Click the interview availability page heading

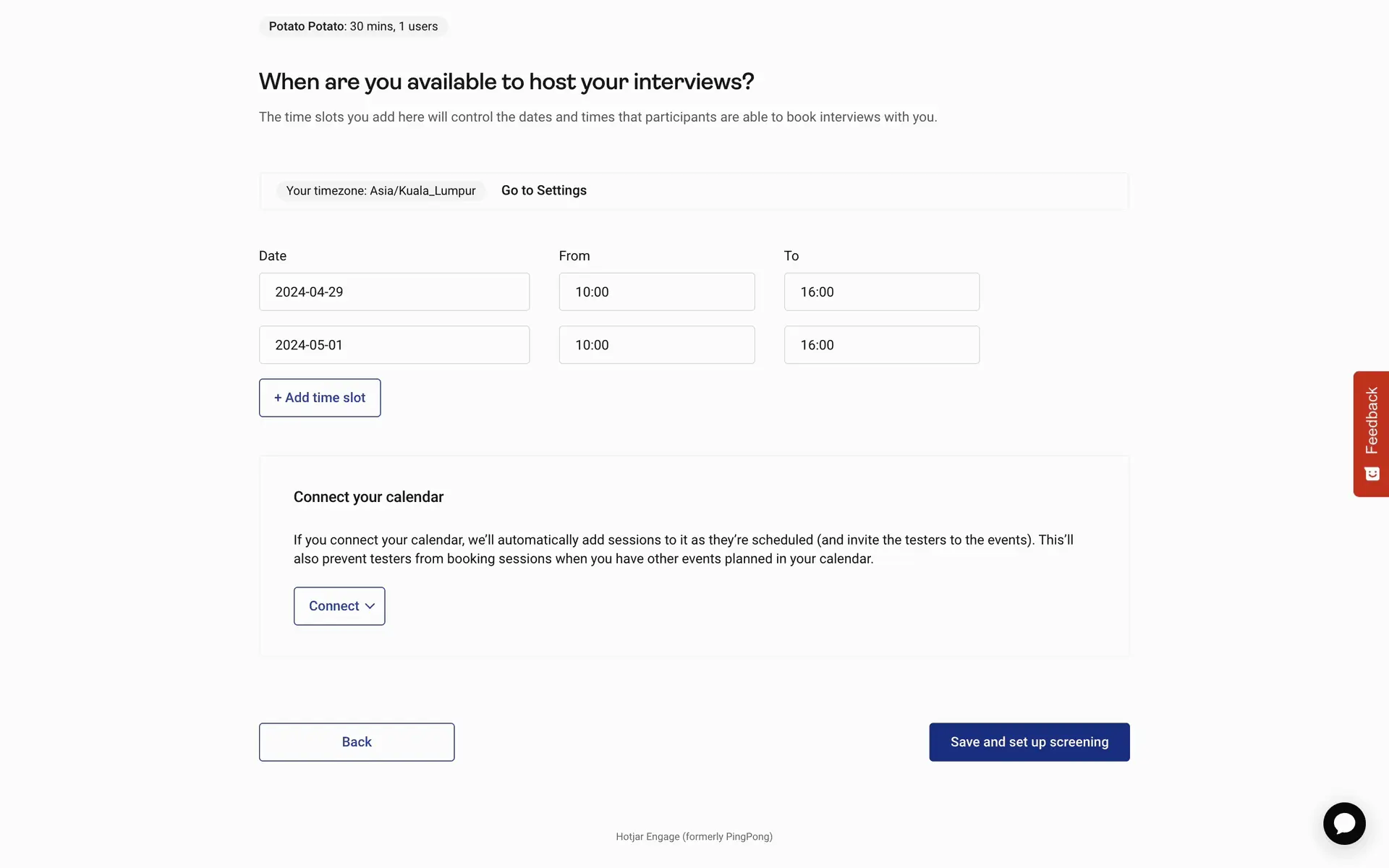(506, 82)
